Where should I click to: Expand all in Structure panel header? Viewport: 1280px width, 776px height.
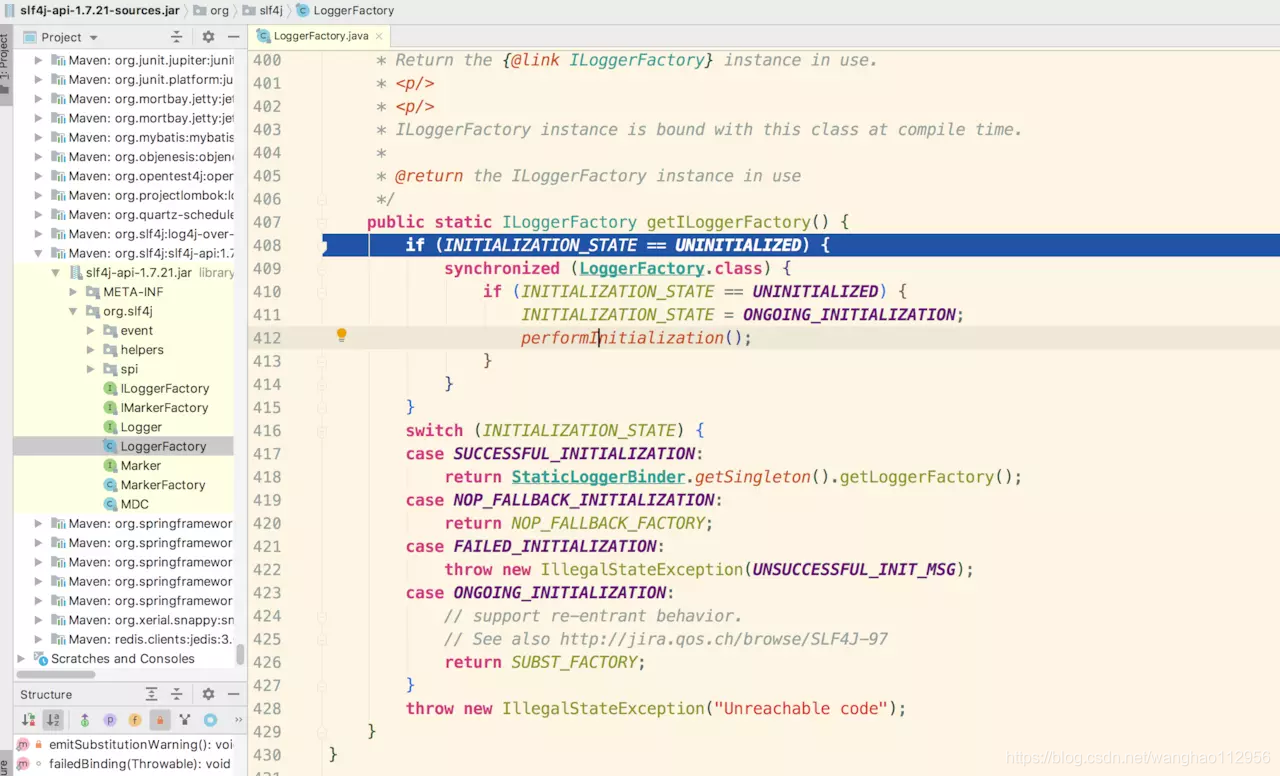coord(152,694)
